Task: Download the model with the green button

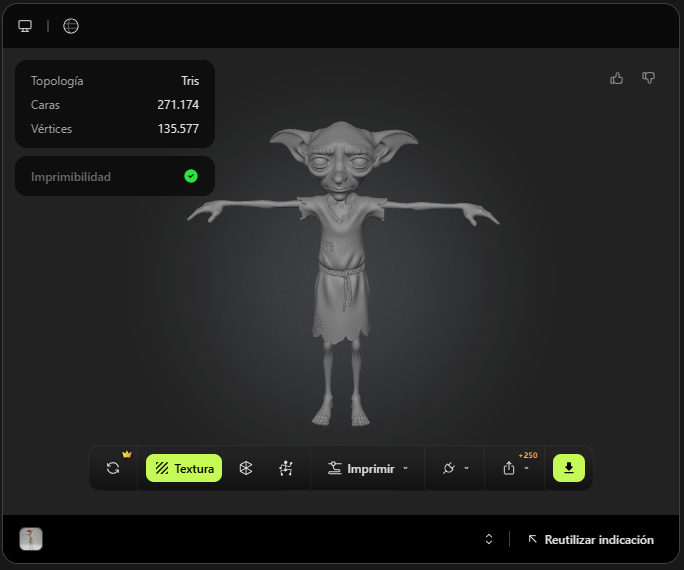Action: (569, 468)
